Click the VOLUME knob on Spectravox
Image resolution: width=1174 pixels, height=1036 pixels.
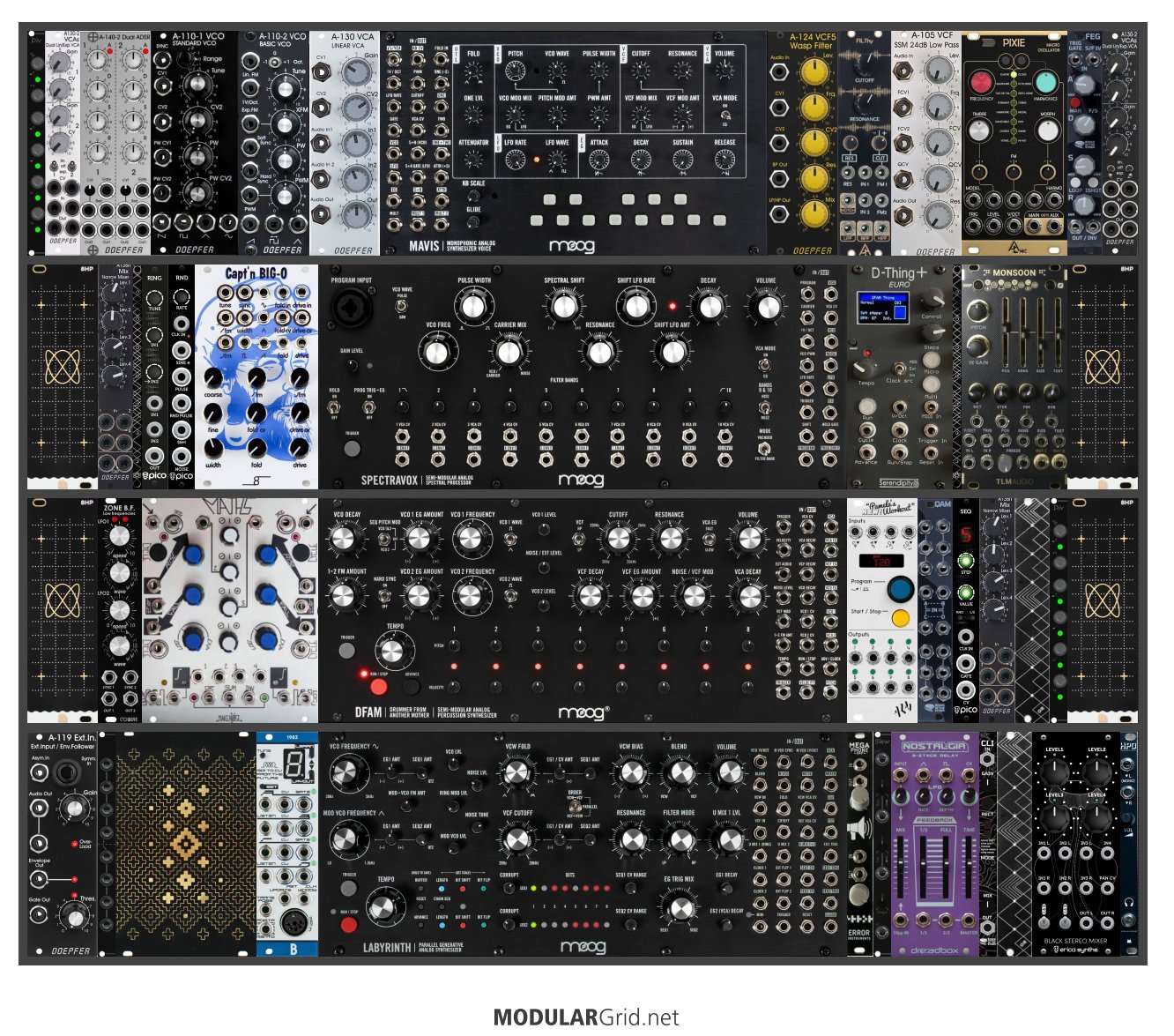(767, 306)
